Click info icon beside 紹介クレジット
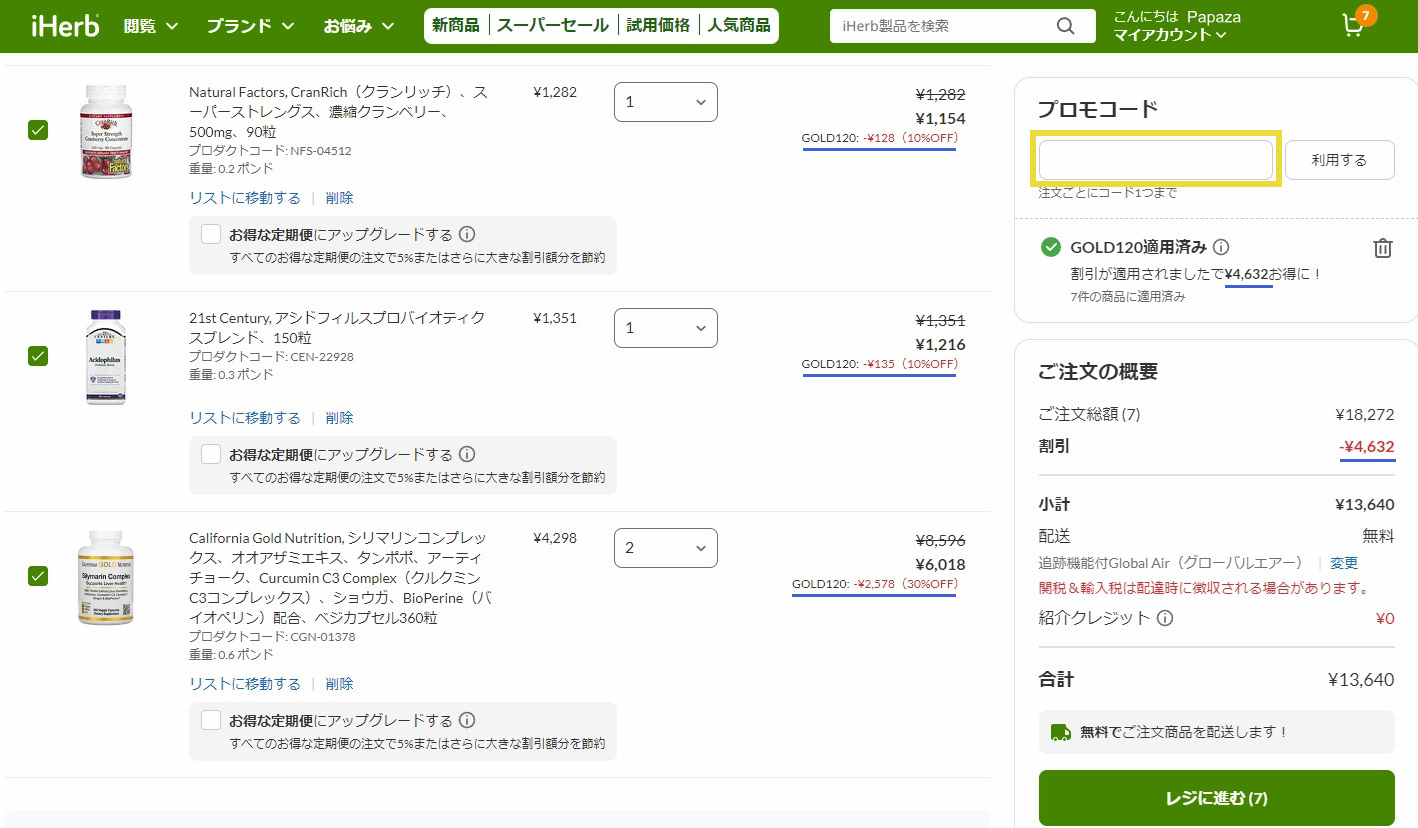1418x828 pixels. click(1165, 618)
